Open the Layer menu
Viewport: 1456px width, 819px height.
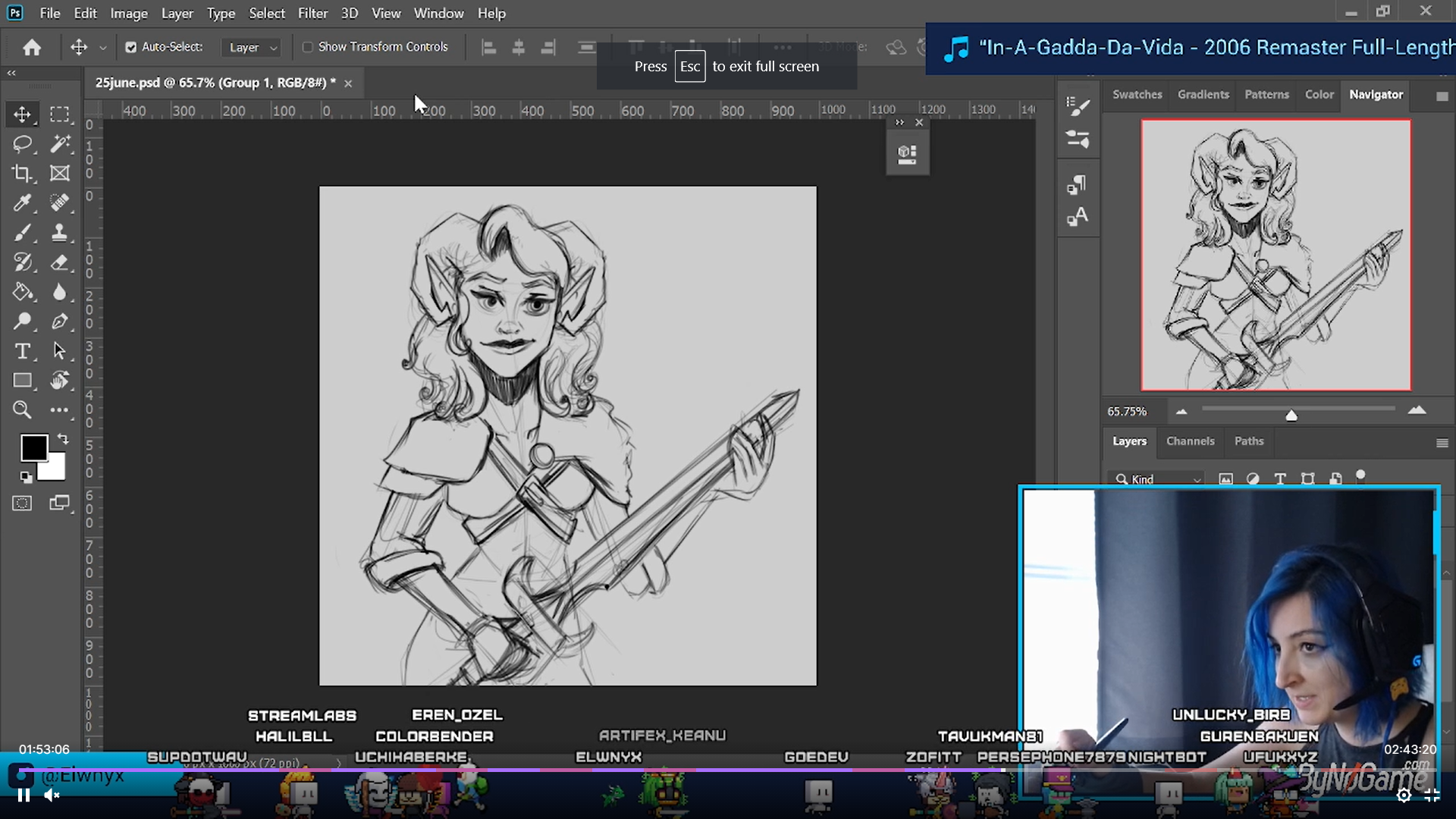[177, 13]
